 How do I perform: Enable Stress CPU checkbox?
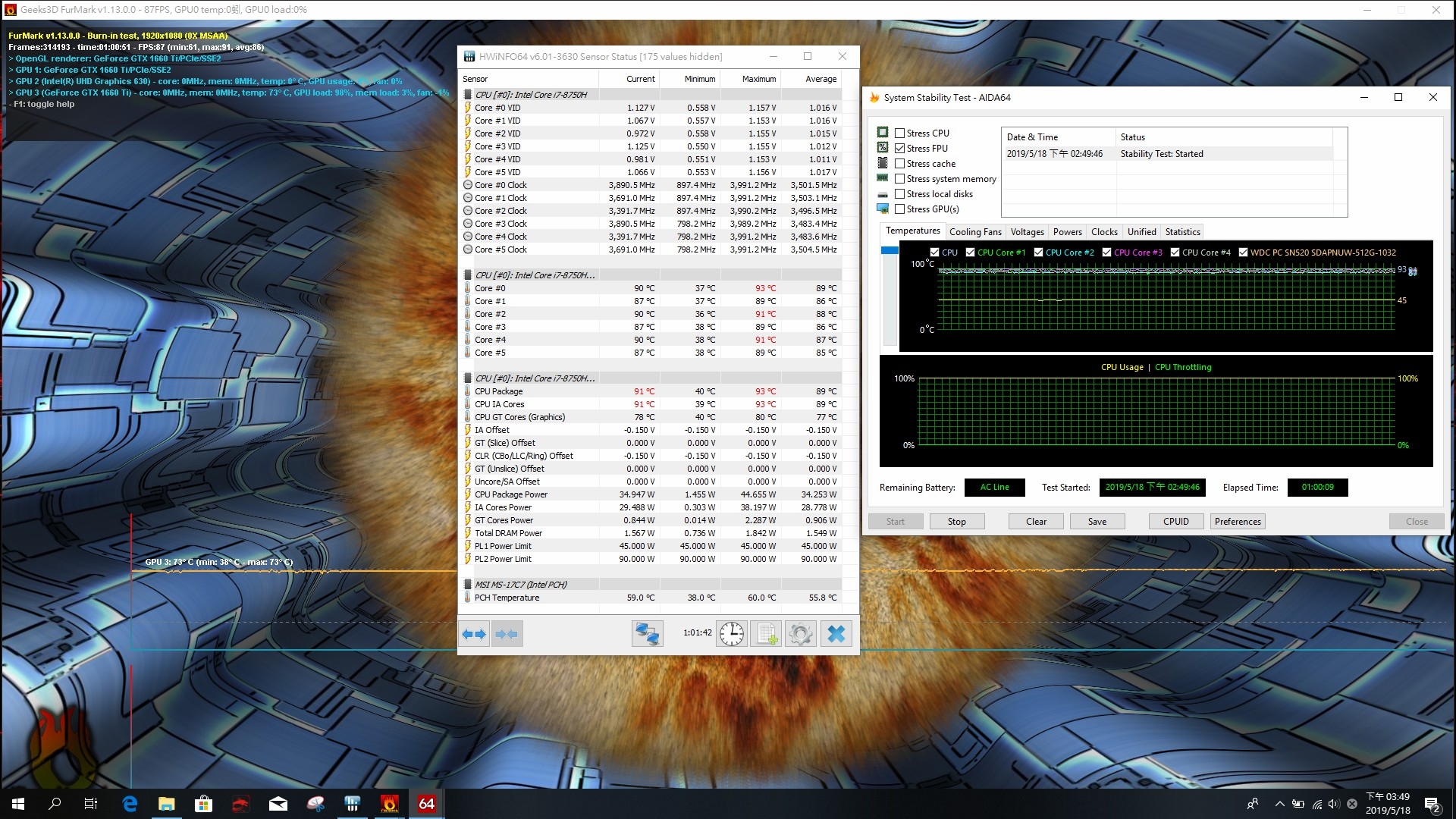pyautogui.click(x=899, y=133)
